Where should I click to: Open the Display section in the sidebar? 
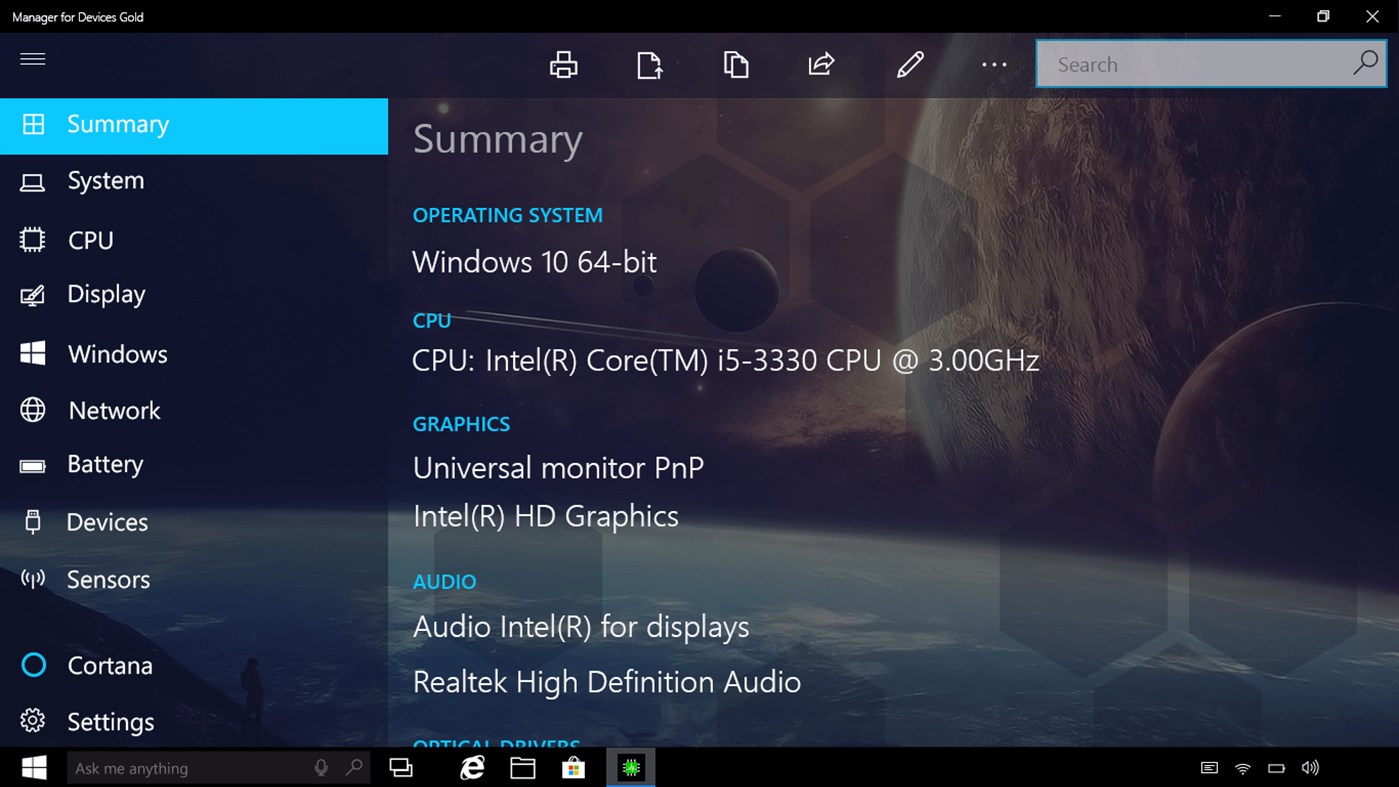106,294
